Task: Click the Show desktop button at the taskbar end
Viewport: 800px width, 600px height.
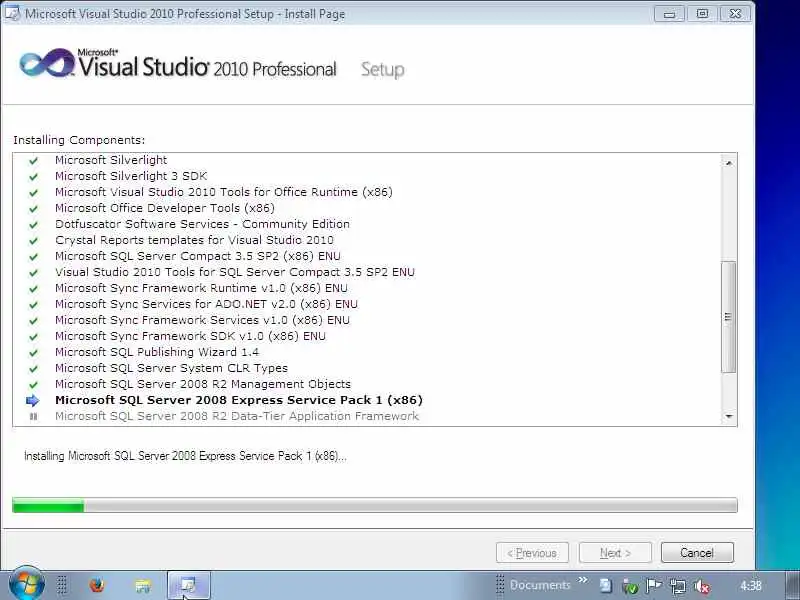Action: (x=793, y=585)
